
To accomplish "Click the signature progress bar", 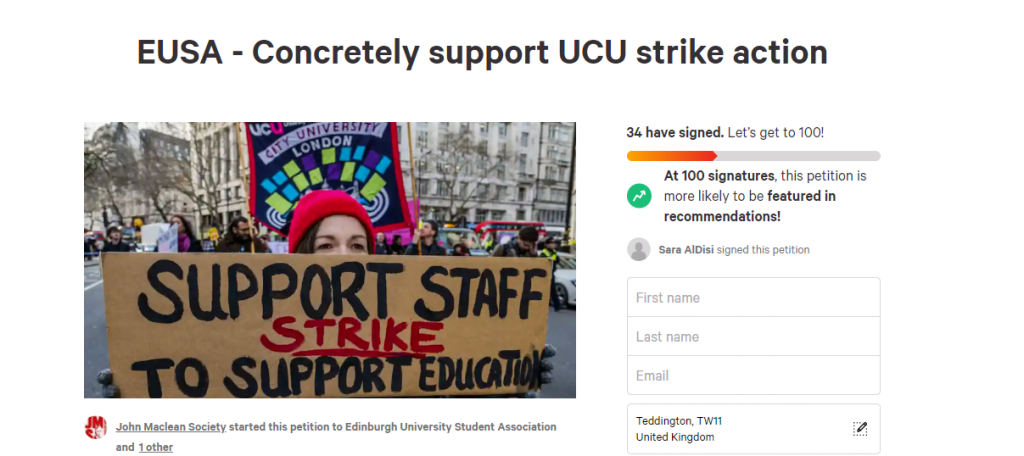I will (754, 156).
